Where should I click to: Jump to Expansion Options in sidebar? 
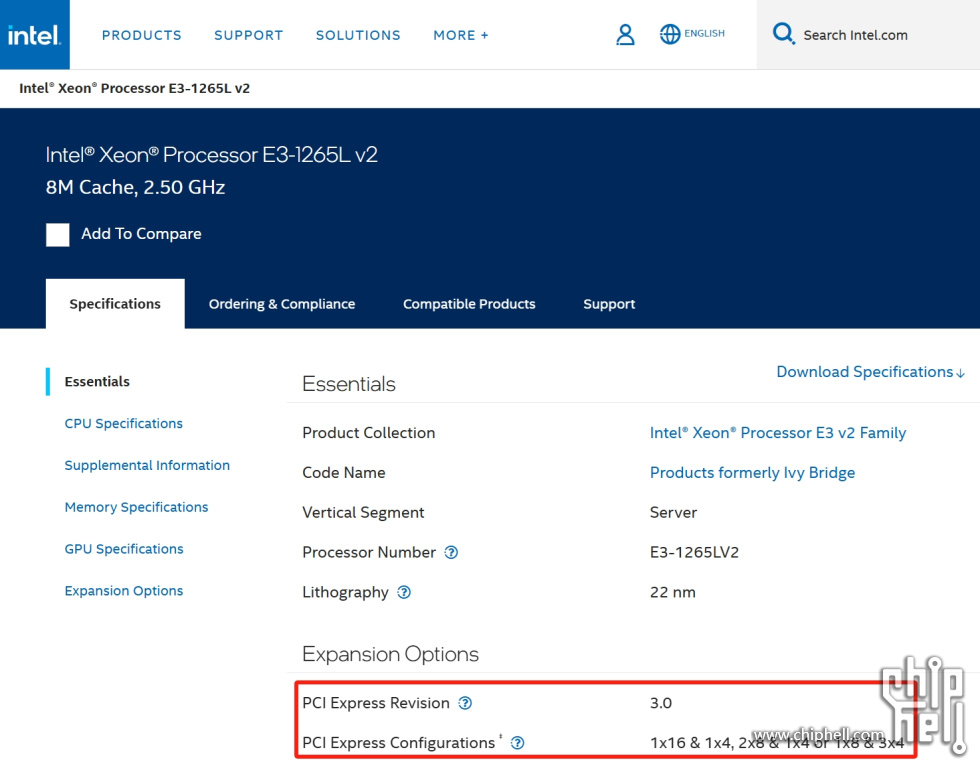coord(124,591)
